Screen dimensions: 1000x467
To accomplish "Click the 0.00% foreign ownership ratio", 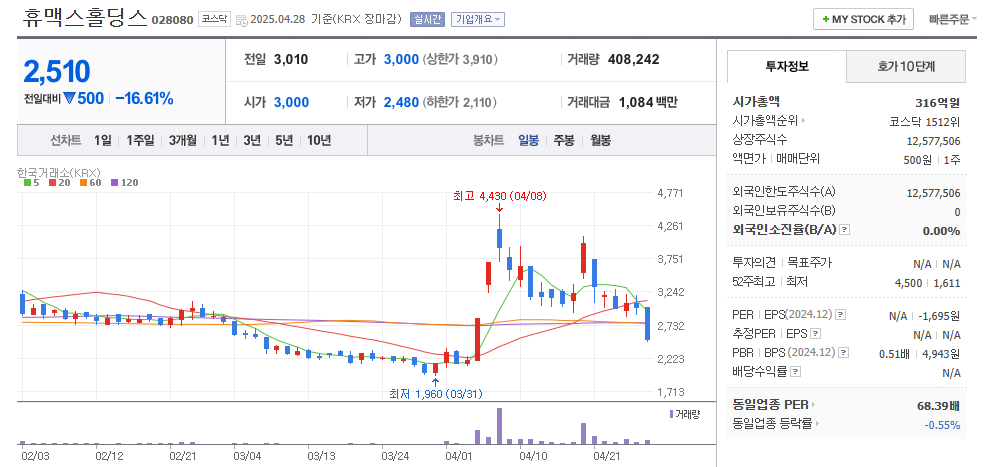I will [x=941, y=231].
